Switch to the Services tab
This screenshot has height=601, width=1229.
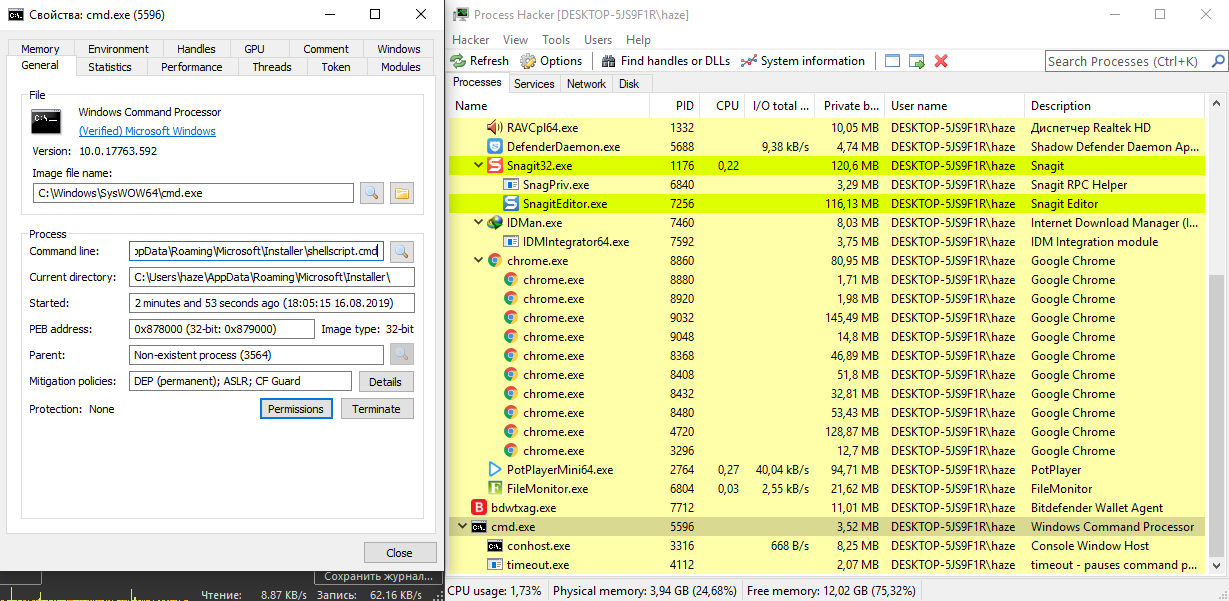pyautogui.click(x=534, y=84)
